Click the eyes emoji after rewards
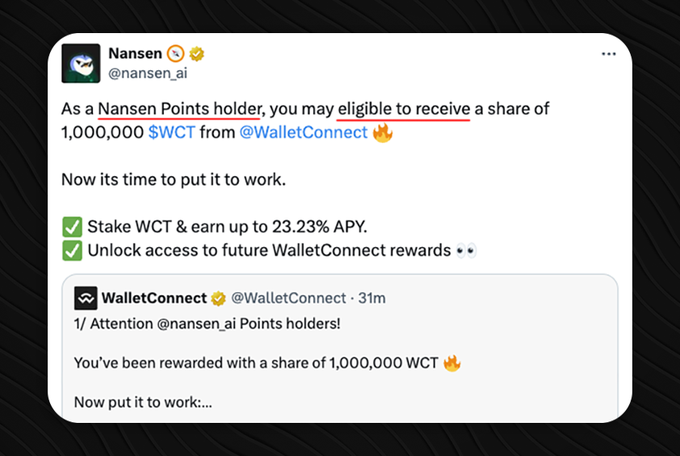Image resolution: width=680 pixels, height=456 pixels. [466, 251]
